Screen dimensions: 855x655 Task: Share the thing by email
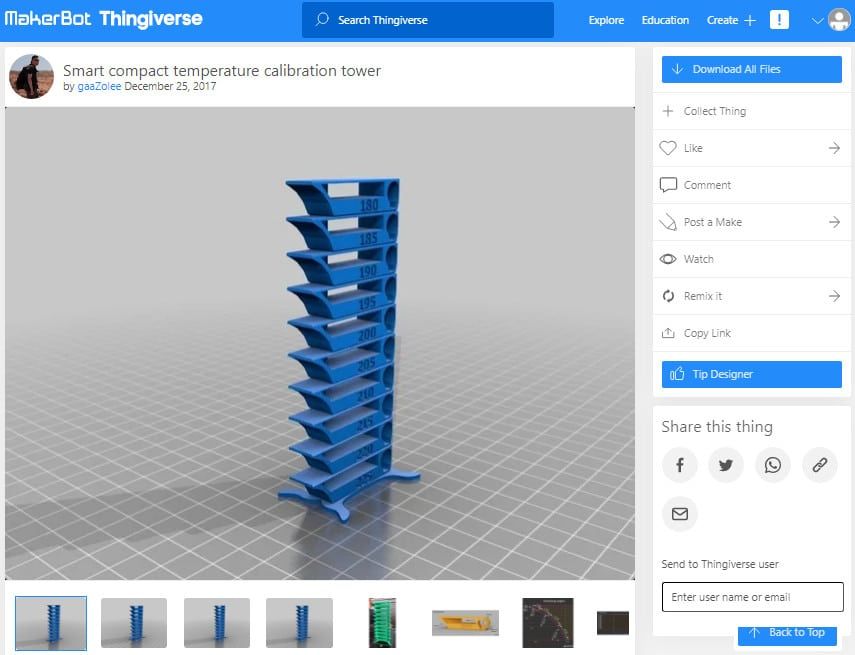[x=680, y=514]
